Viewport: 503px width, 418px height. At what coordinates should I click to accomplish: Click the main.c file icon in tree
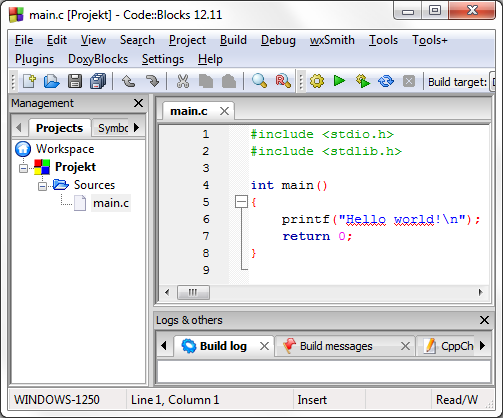pyautogui.click(x=80, y=203)
